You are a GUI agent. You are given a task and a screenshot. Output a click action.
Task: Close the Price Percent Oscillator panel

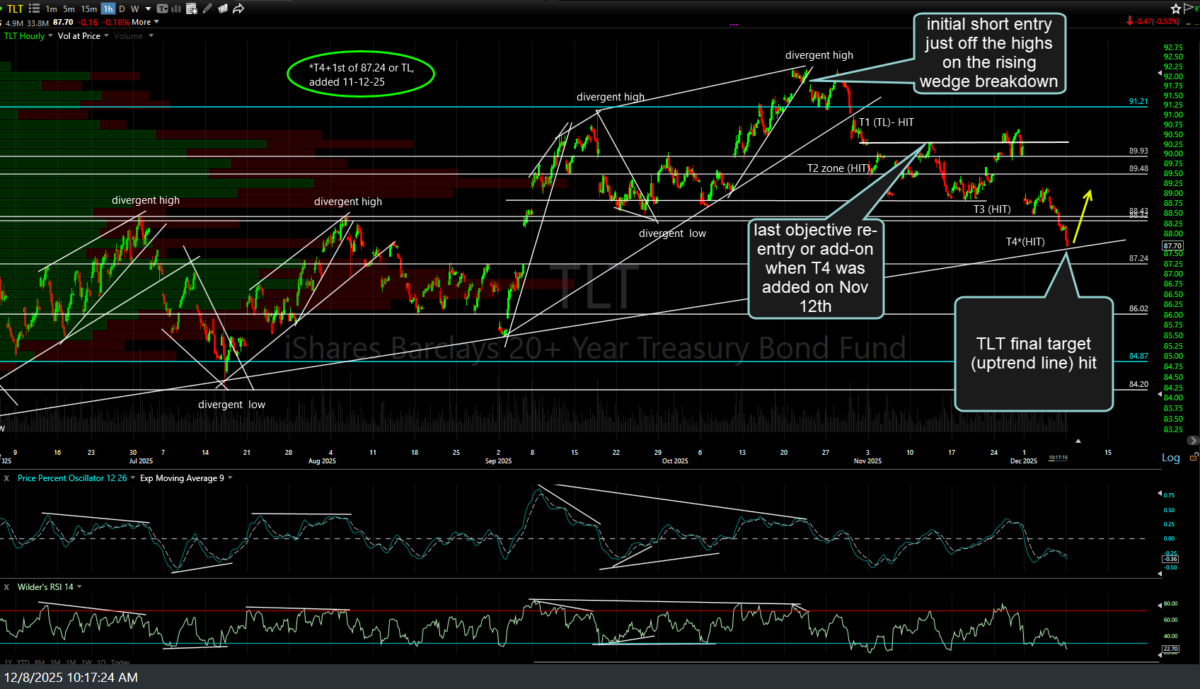point(6,478)
